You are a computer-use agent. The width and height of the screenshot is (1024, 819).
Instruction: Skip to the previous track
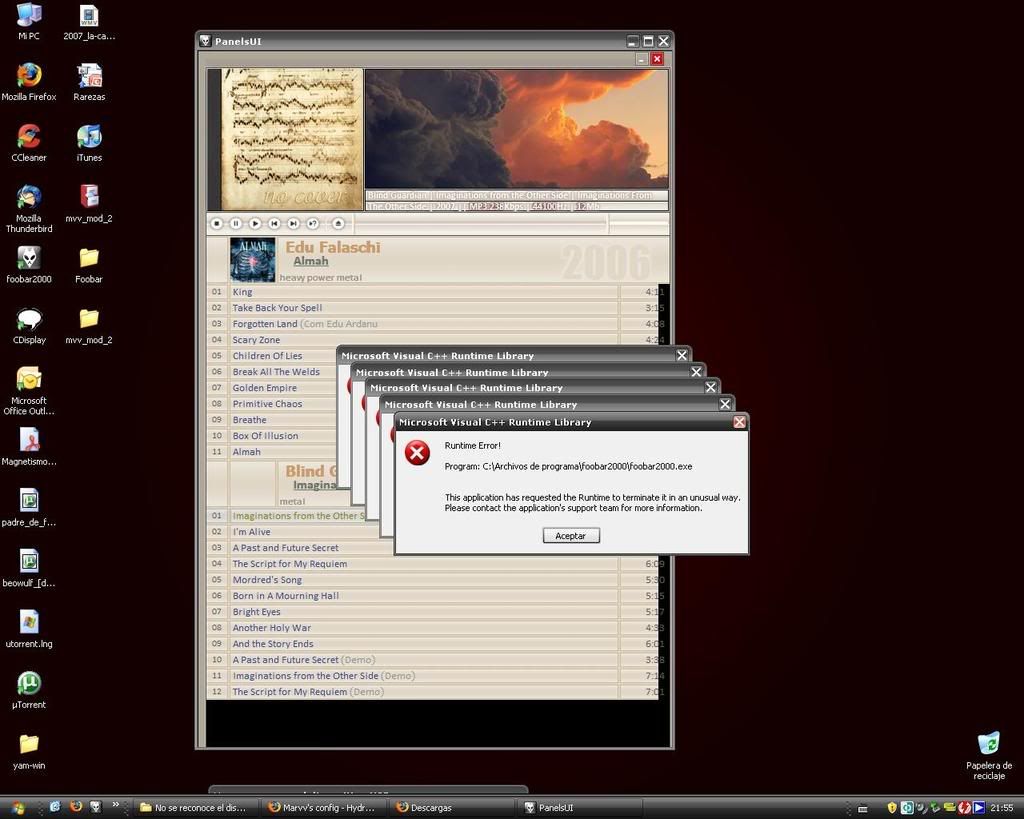(x=274, y=223)
